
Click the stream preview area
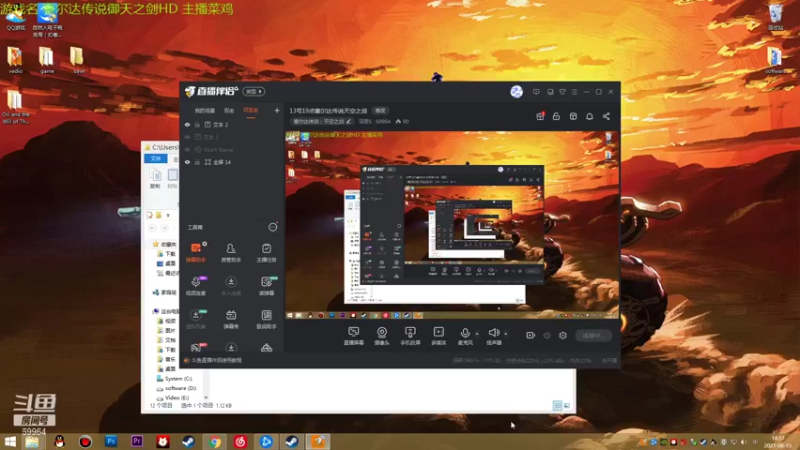click(x=452, y=226)
